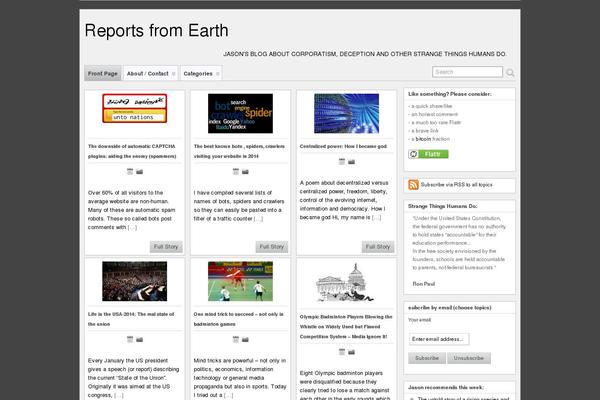This screenshot has height=400, width=600.
Task: Click the 'Jason recommends this week:' heading
Action: (446, 387)
